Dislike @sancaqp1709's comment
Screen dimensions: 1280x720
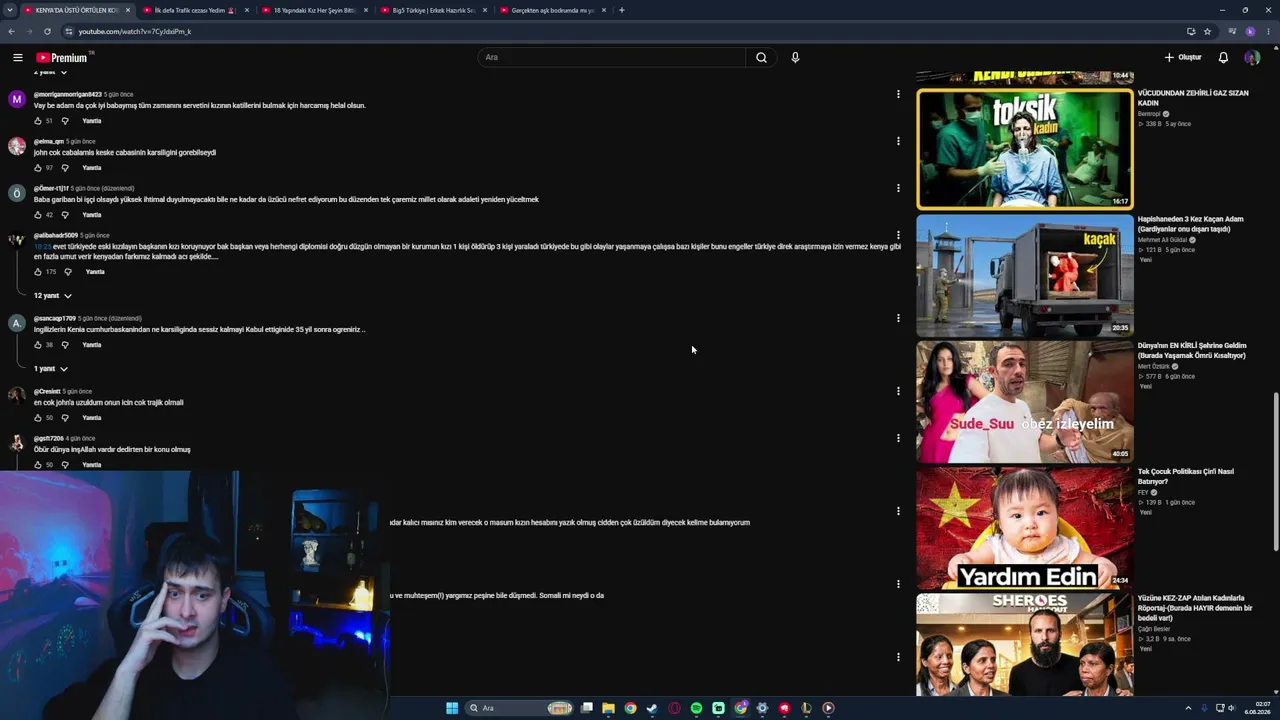click(65, 345)
